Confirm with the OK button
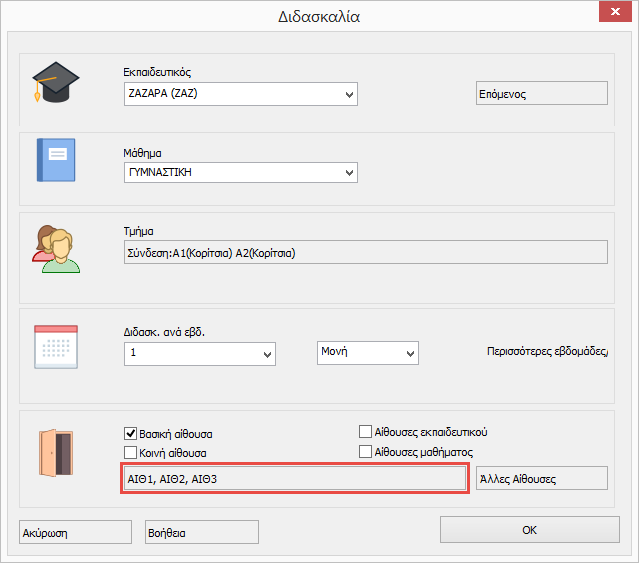 click(529, 529)
